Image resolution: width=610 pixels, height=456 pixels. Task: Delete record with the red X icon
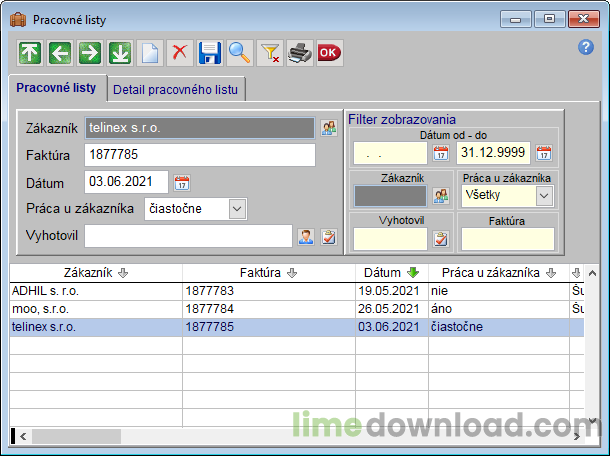[x=179, y=53]
